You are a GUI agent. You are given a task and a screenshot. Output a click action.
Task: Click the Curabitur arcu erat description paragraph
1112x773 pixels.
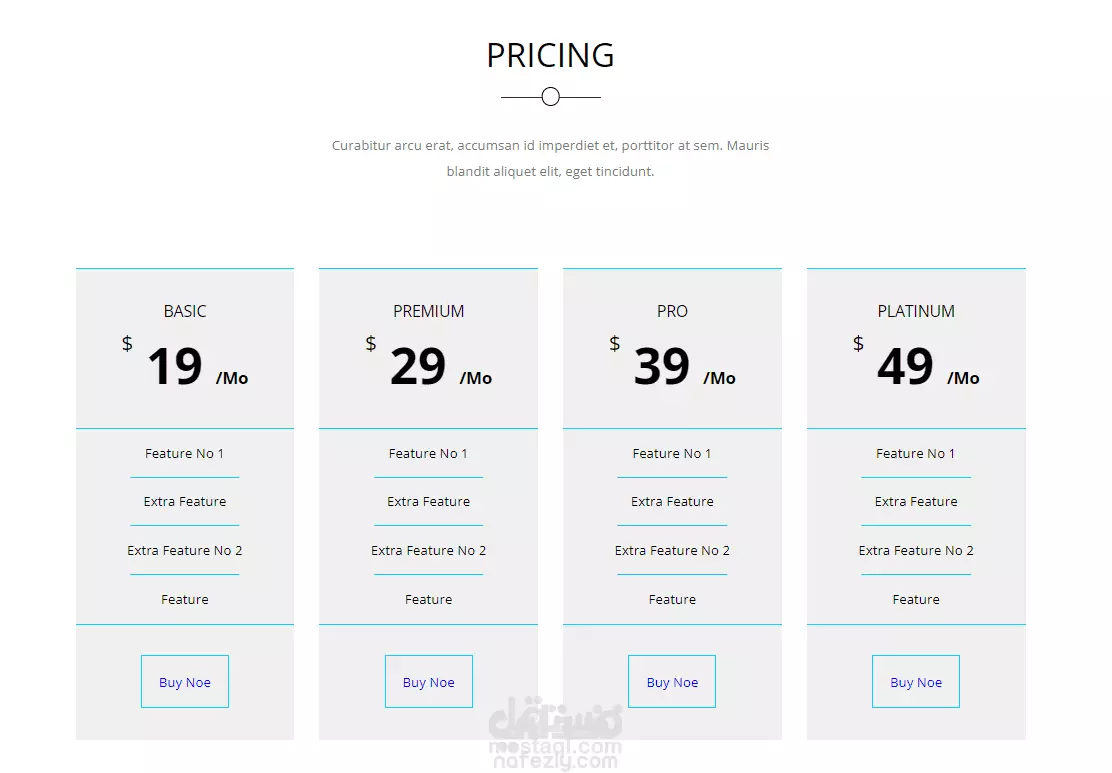click(x=550, y=158)
